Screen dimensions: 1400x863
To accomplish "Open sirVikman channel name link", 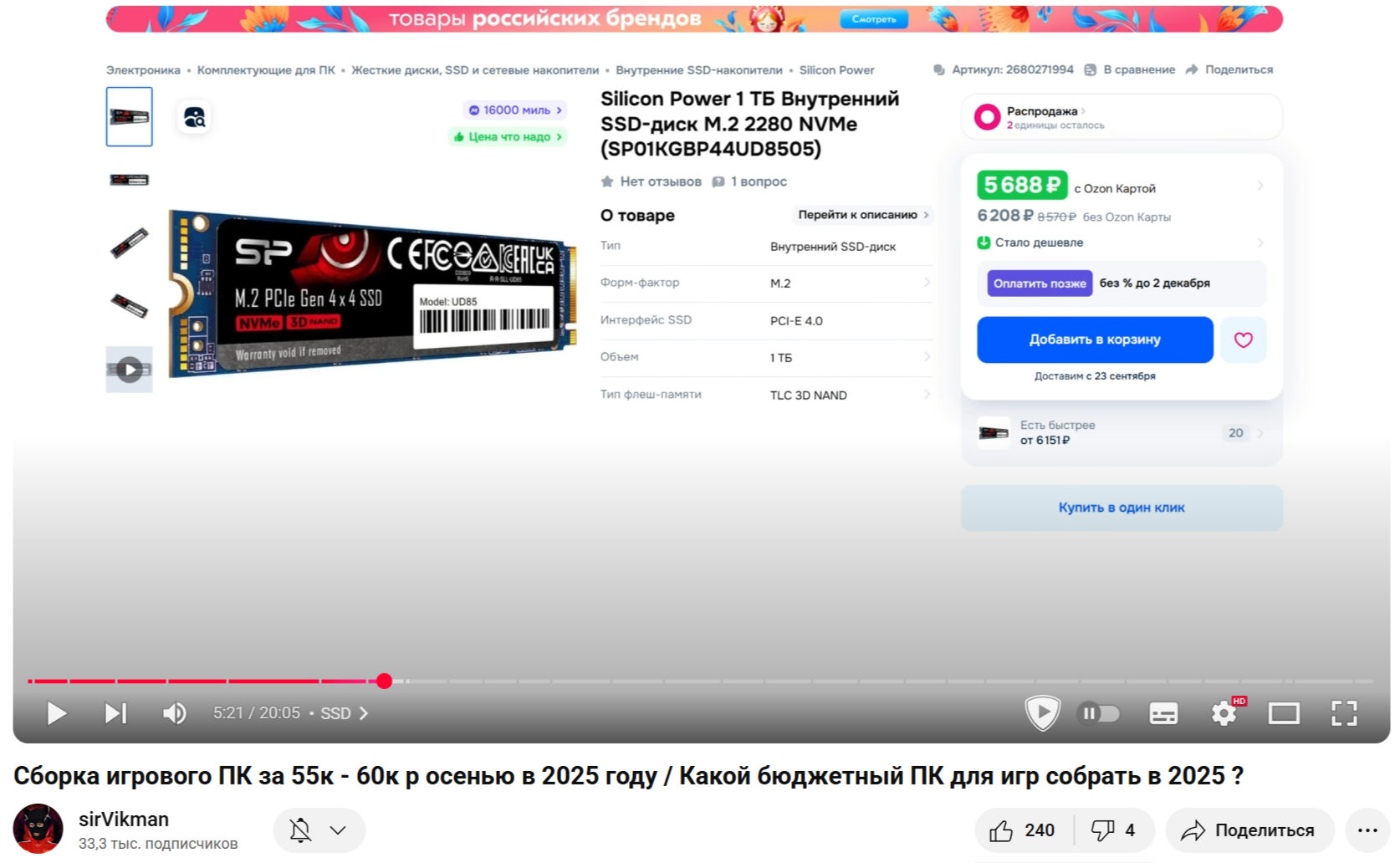I will pyautogui.click(x=124, y=820).
